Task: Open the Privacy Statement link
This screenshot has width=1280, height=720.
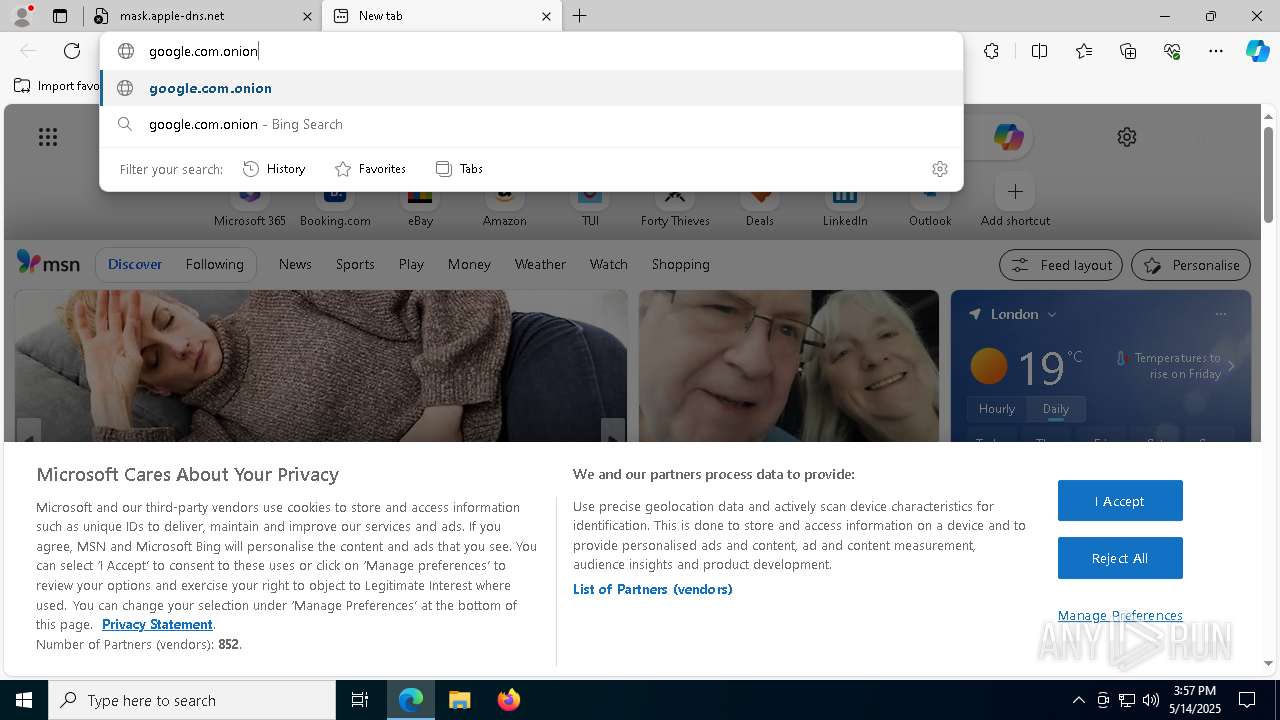Action: pos(157,624)
